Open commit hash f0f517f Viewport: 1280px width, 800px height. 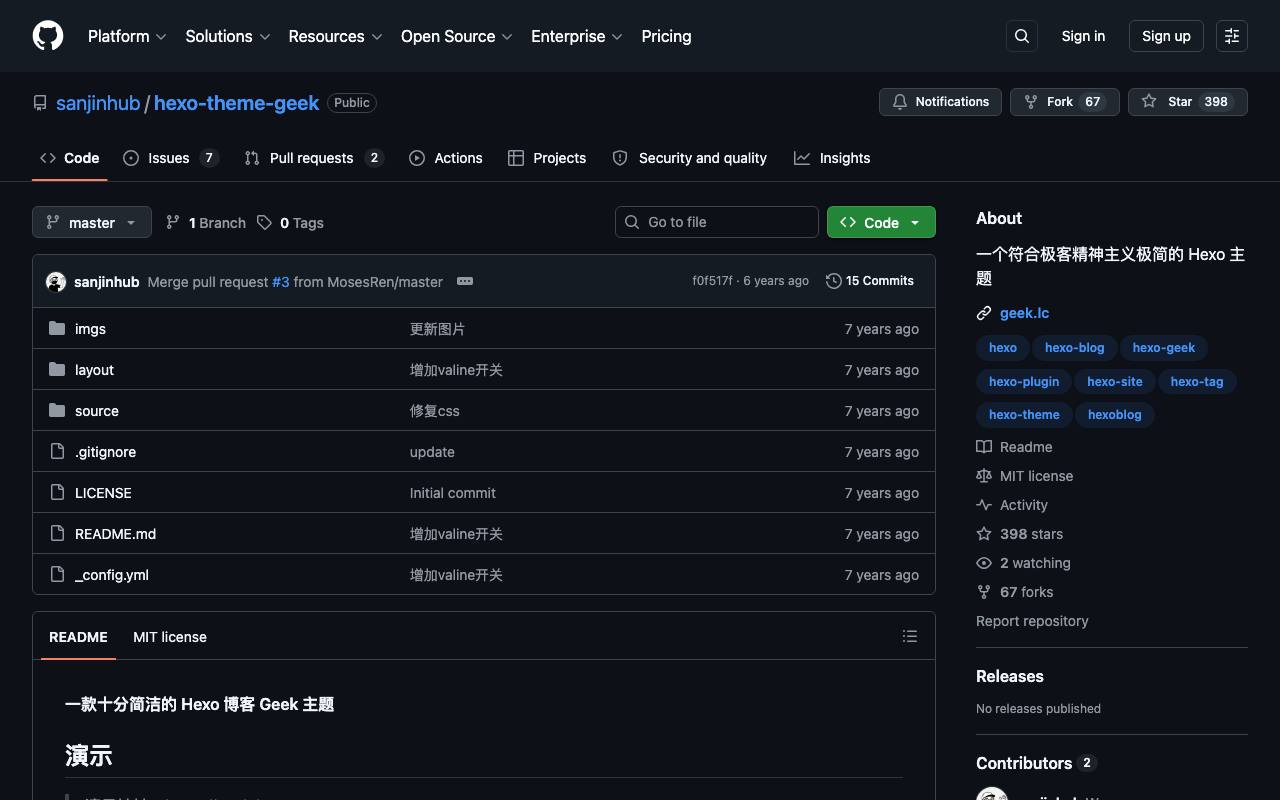pyautogui.click(x=712, y=281)
